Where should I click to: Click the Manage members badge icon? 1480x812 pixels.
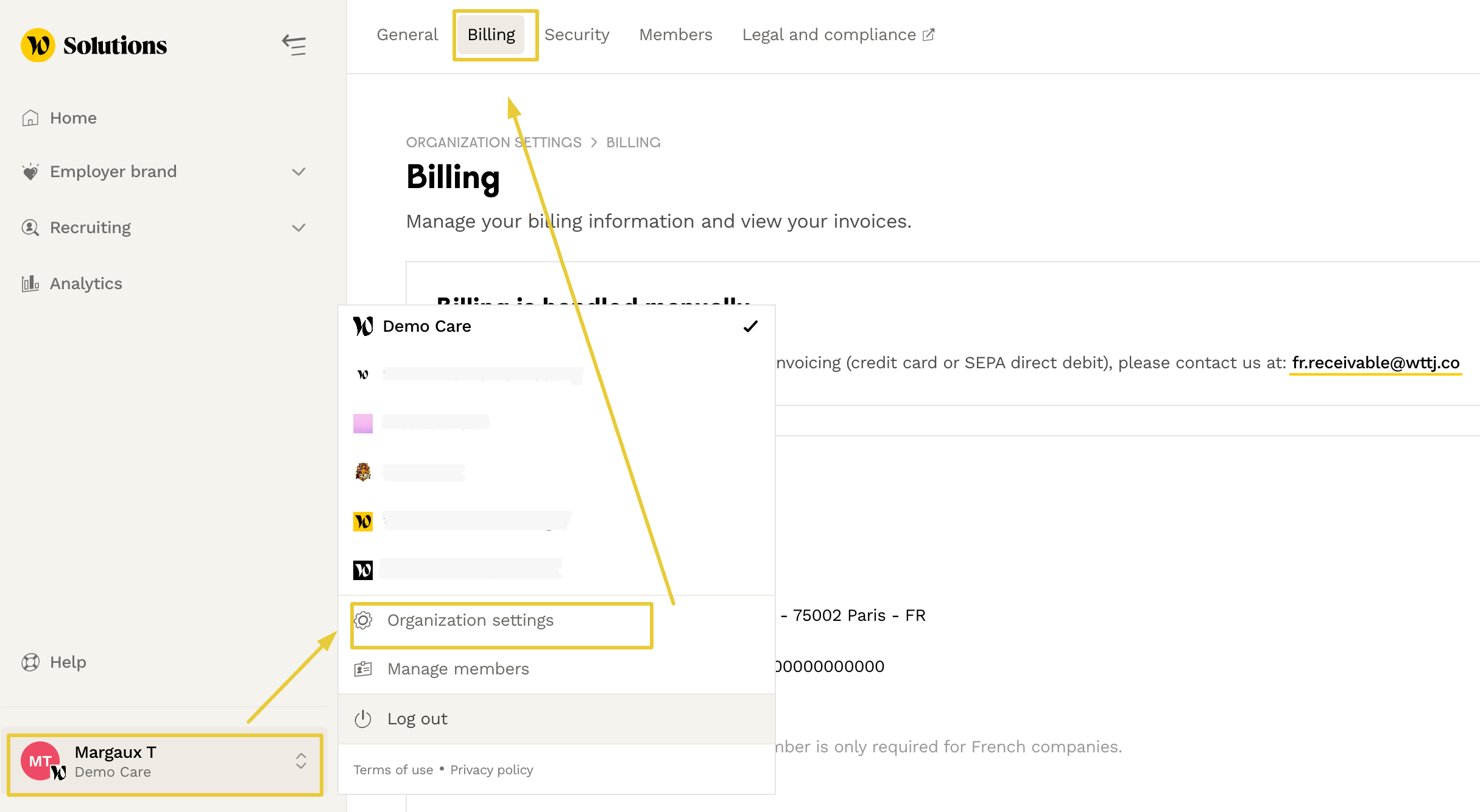[363, 669]
